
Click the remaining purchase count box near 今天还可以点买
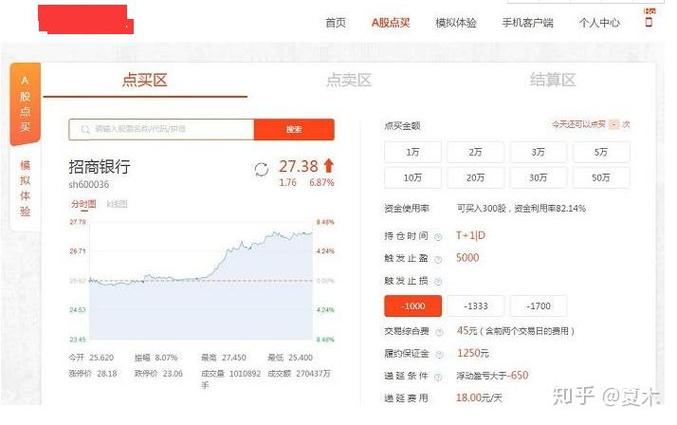click(614, 124)
